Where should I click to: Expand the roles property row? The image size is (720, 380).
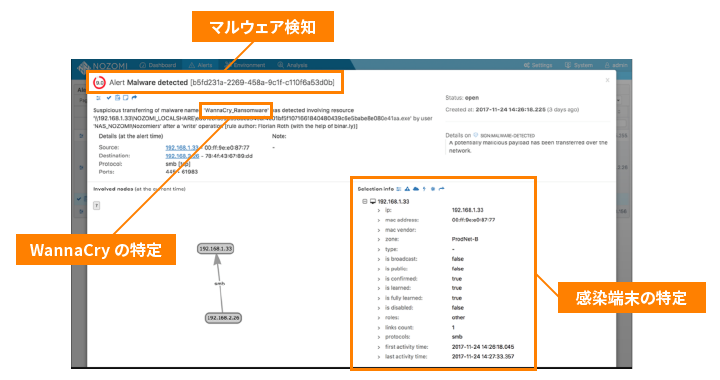379,318
